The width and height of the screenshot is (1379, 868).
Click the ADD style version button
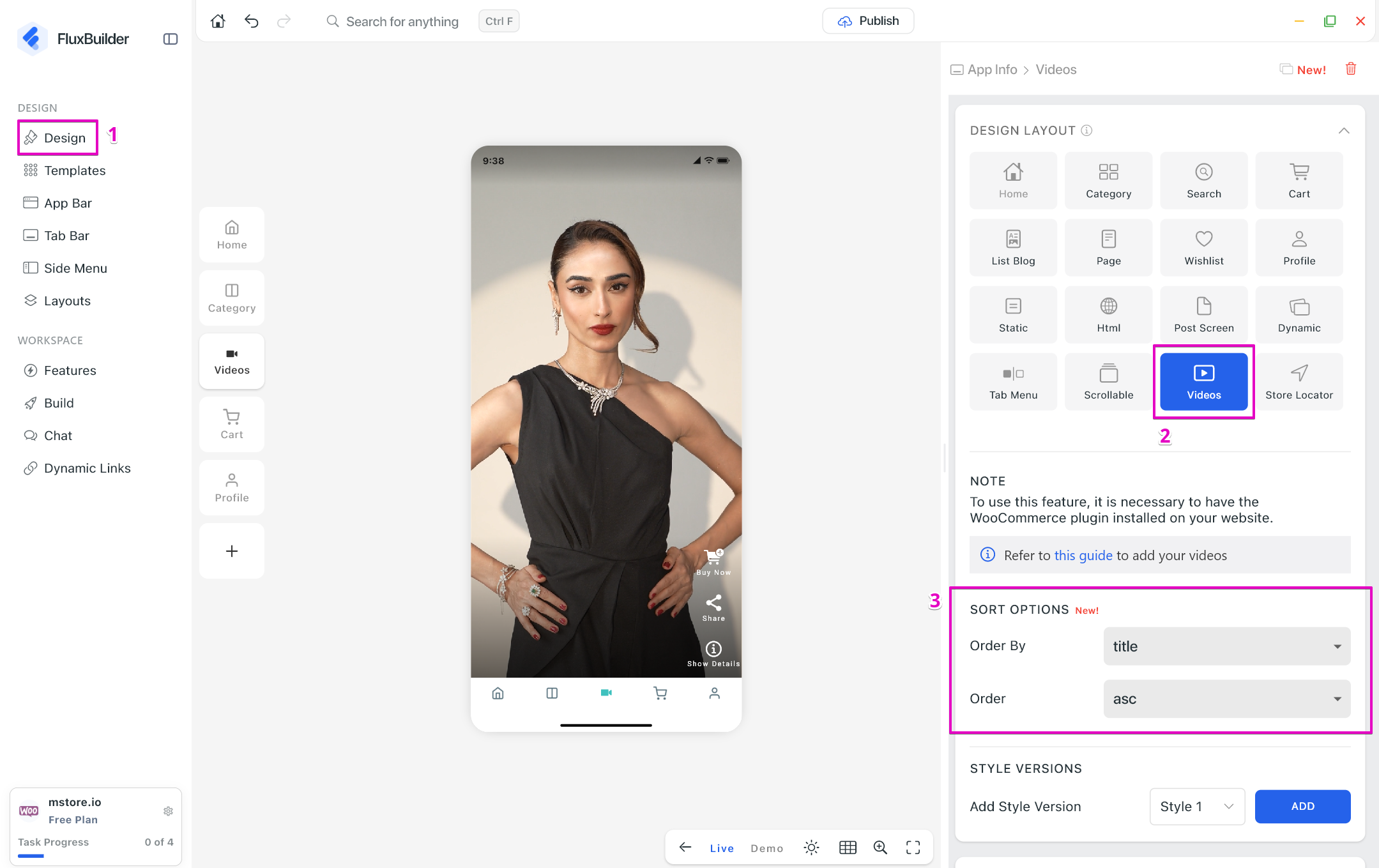pyautogui.click(x=1302, y=806)
